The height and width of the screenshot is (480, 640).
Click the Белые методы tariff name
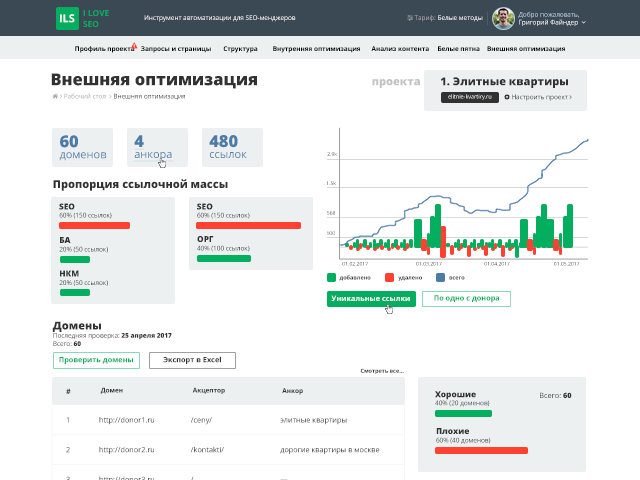tap(460, 18)
